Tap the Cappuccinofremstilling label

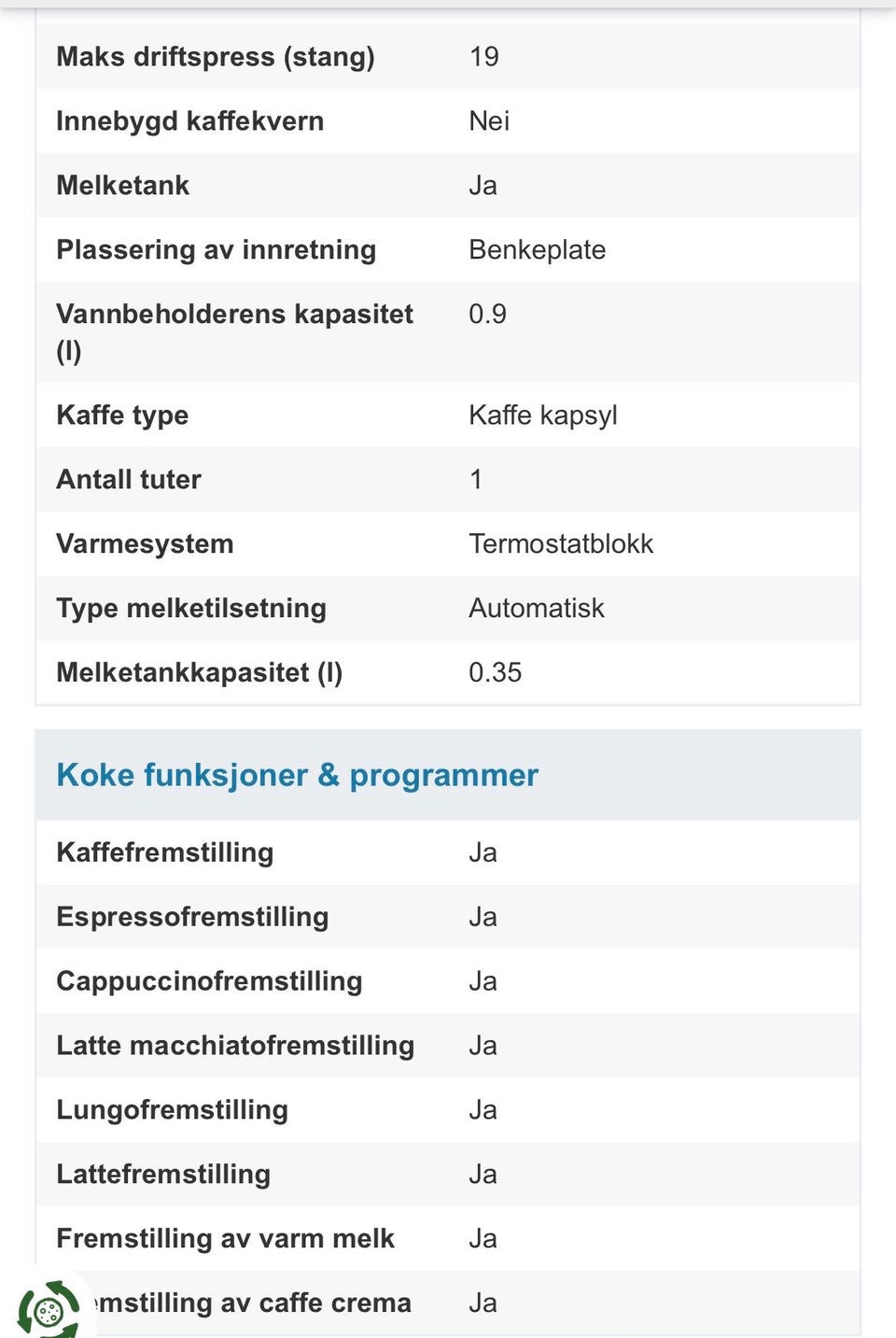coord(209,981)
